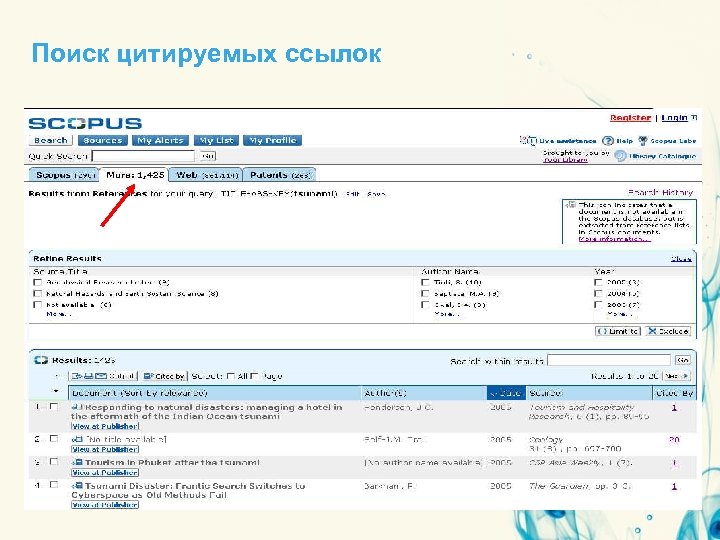
Task: Click the info icon in the note box
Action: coord(571,204)
